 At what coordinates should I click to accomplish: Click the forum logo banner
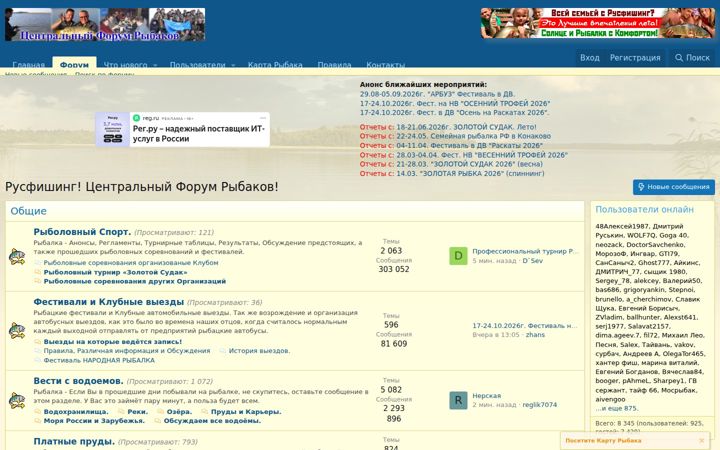click(x=105, y=24)
